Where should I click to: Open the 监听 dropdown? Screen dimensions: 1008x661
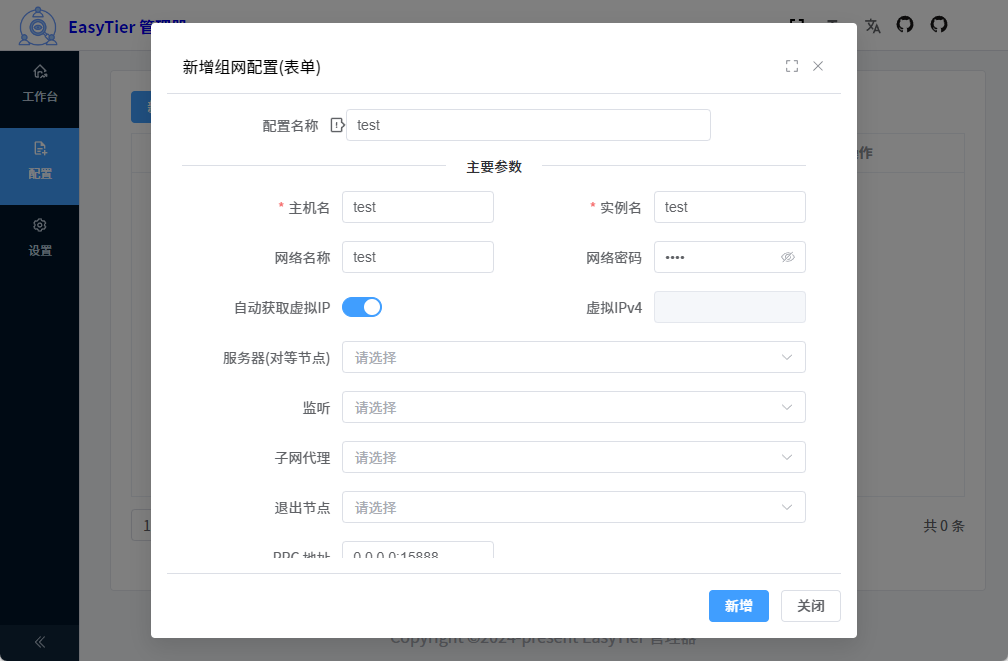point(574,407)
